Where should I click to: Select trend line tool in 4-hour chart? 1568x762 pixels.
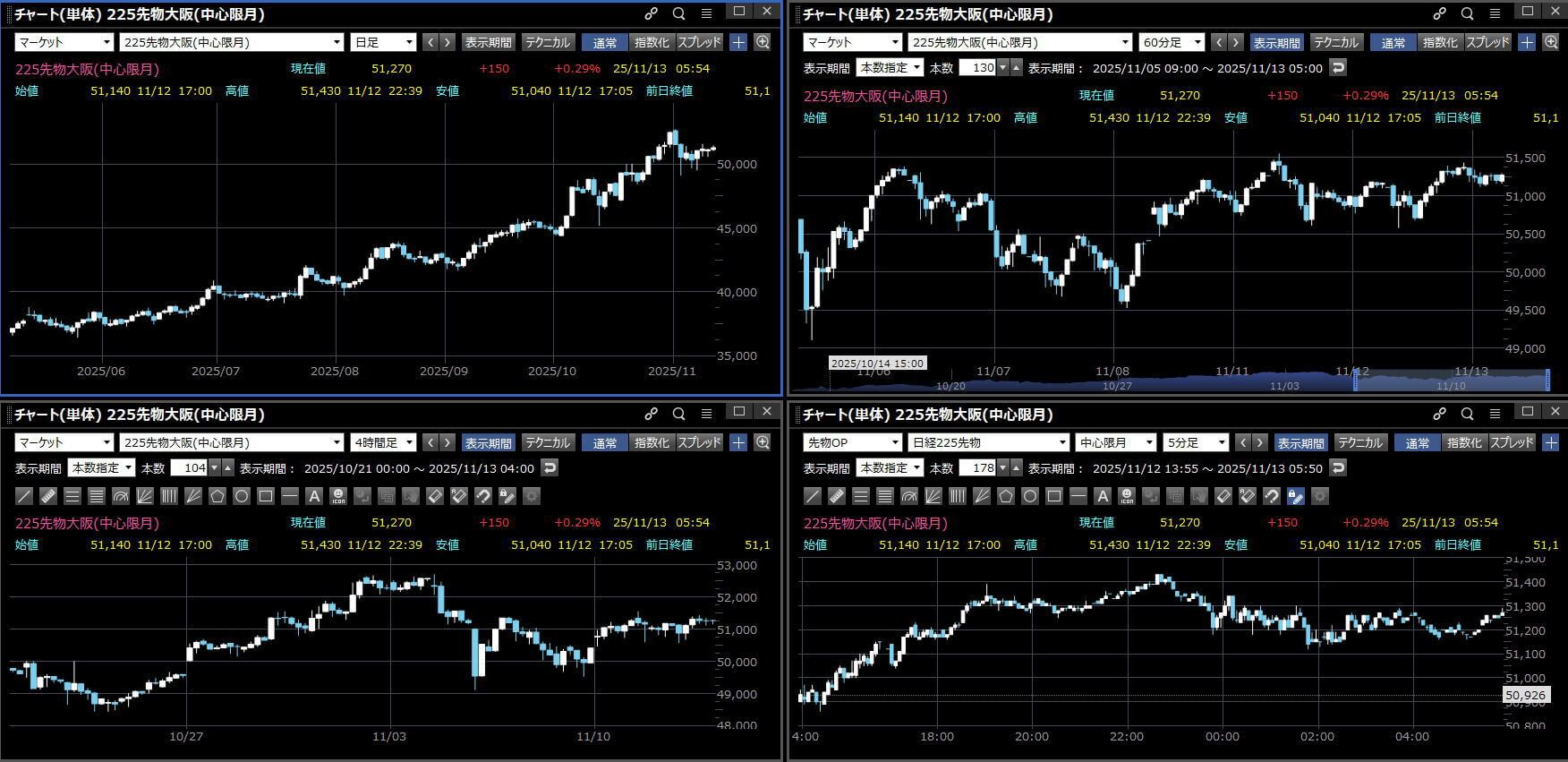coord(24,496)
